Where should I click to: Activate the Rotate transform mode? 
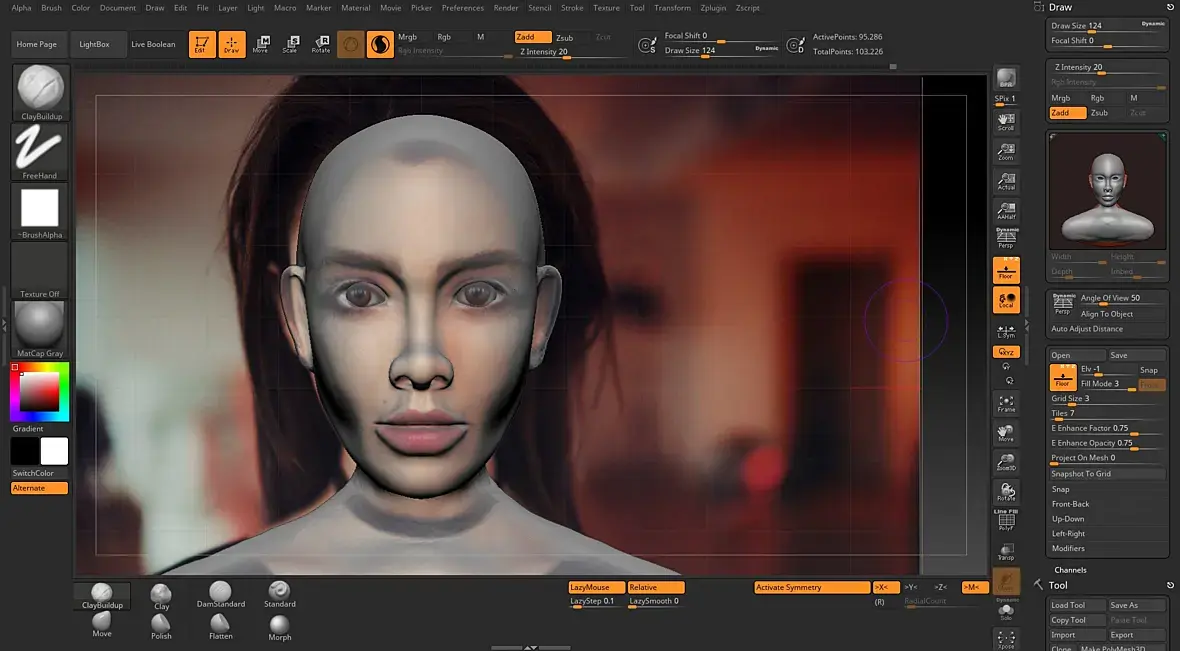[x=321, y=44]
